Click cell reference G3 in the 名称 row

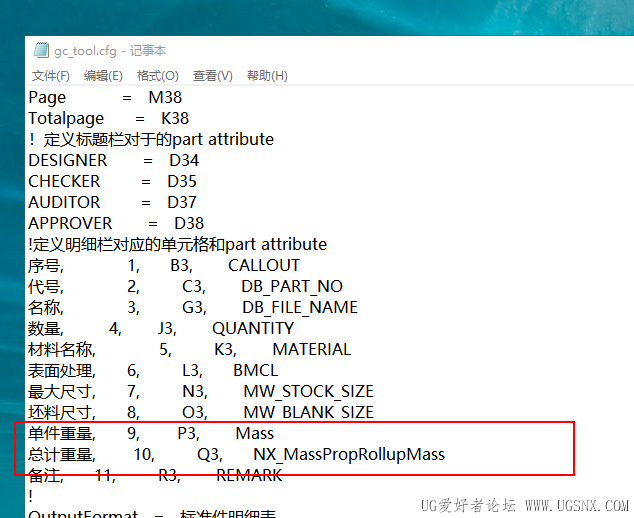coord(193,308)
